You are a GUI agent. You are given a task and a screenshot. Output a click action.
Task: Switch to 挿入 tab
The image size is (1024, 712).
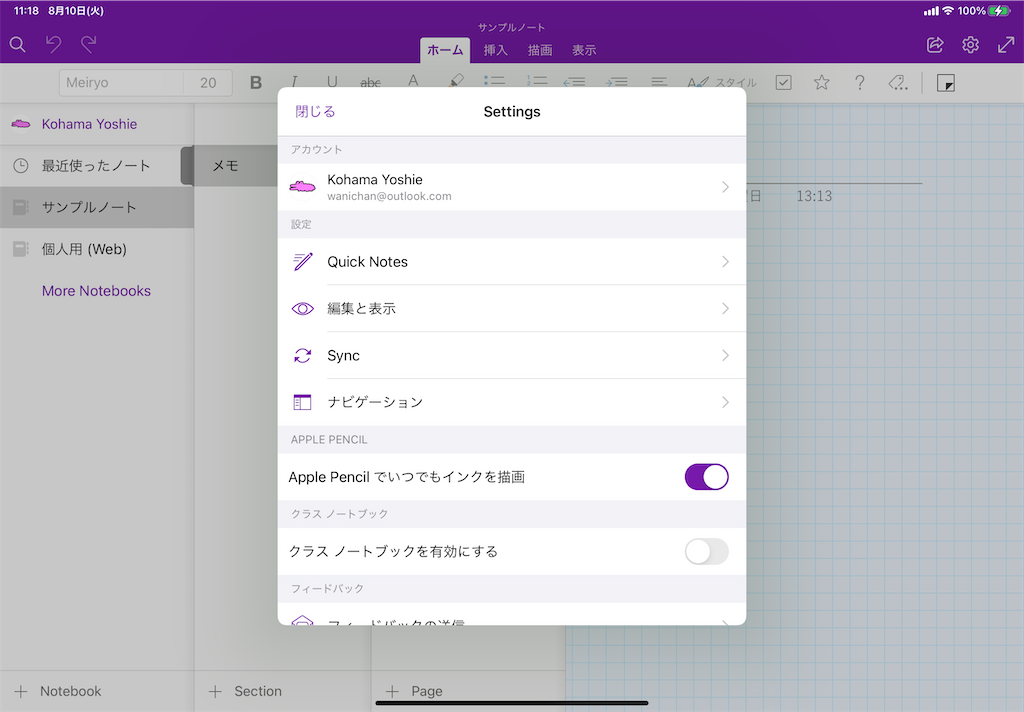click(x=496, y=50)
